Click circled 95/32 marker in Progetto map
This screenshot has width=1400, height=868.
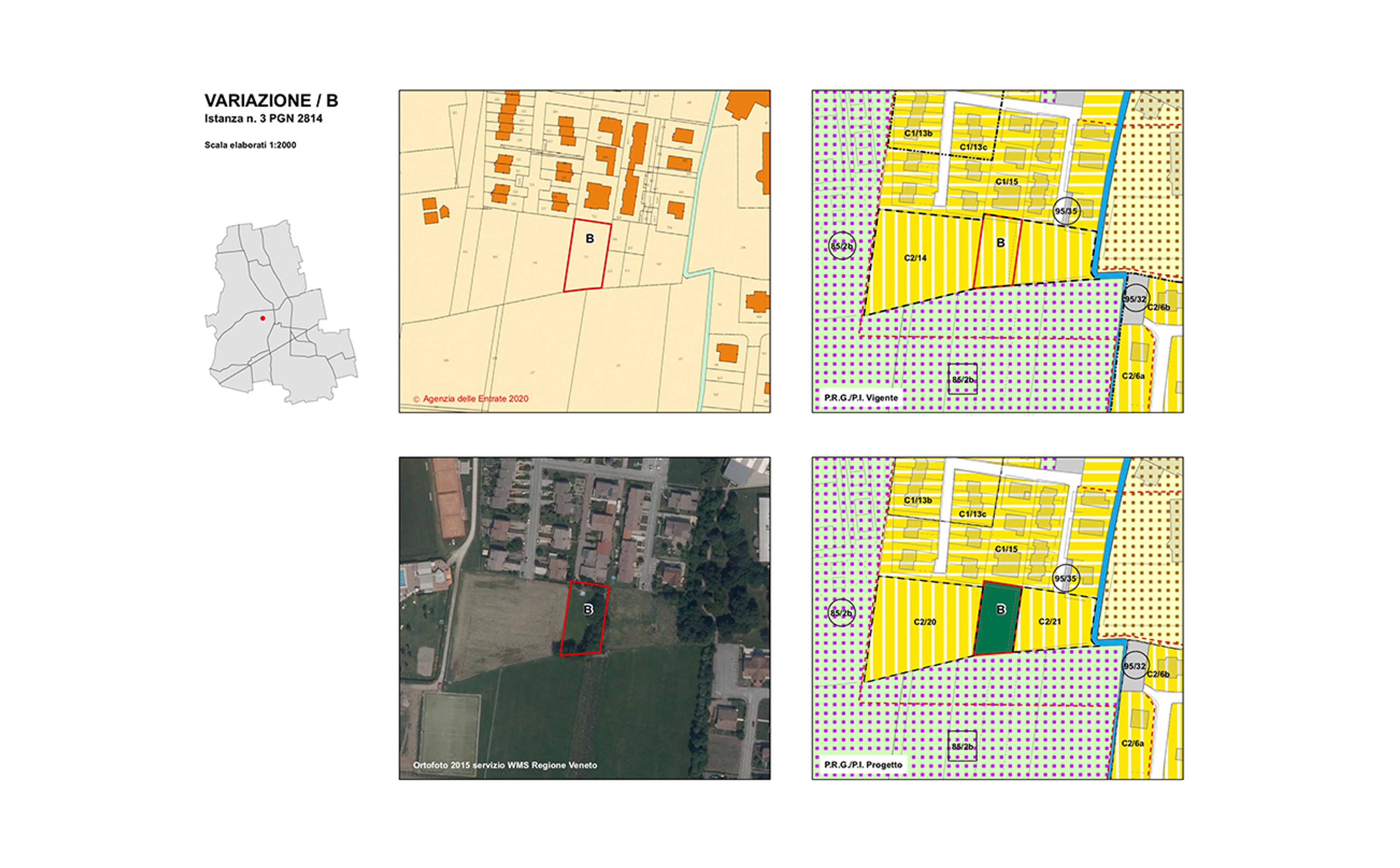(x=1134, y=666)
